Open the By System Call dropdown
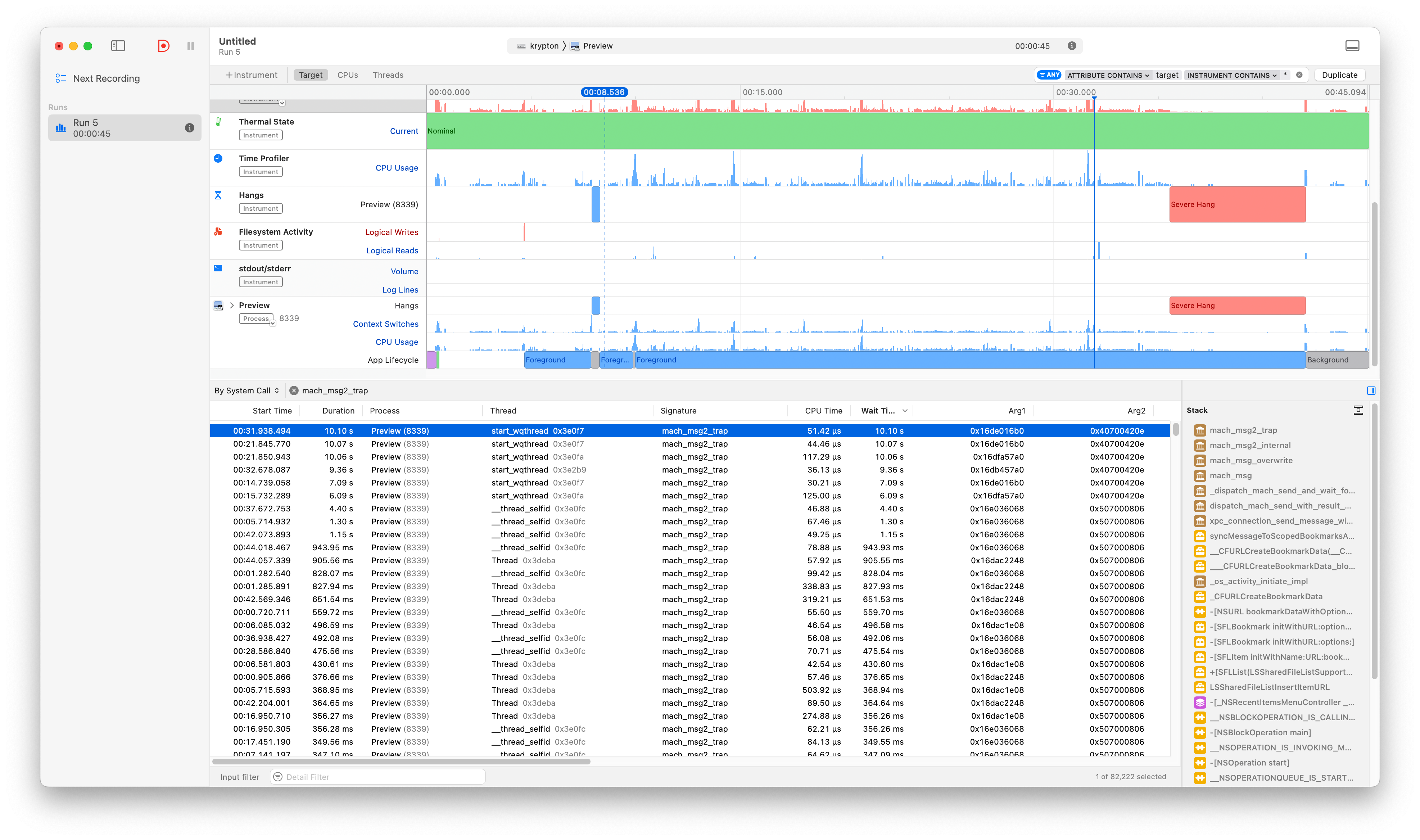 (246, 390)
